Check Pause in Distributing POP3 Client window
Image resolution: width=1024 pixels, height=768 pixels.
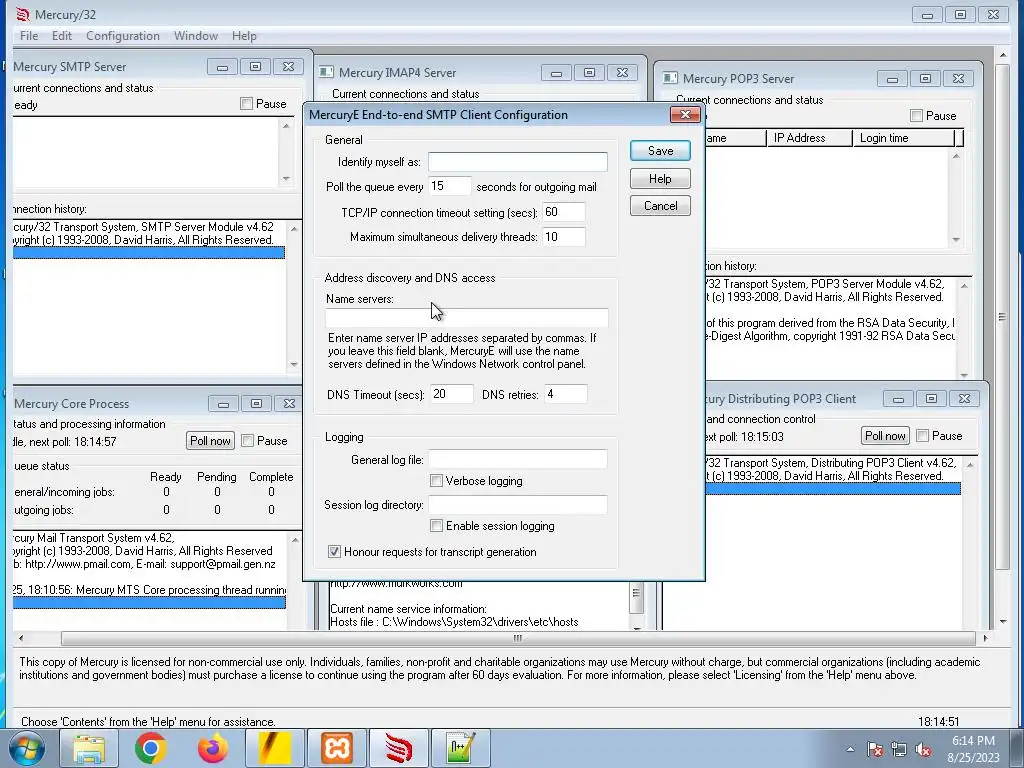coord(923,436)
